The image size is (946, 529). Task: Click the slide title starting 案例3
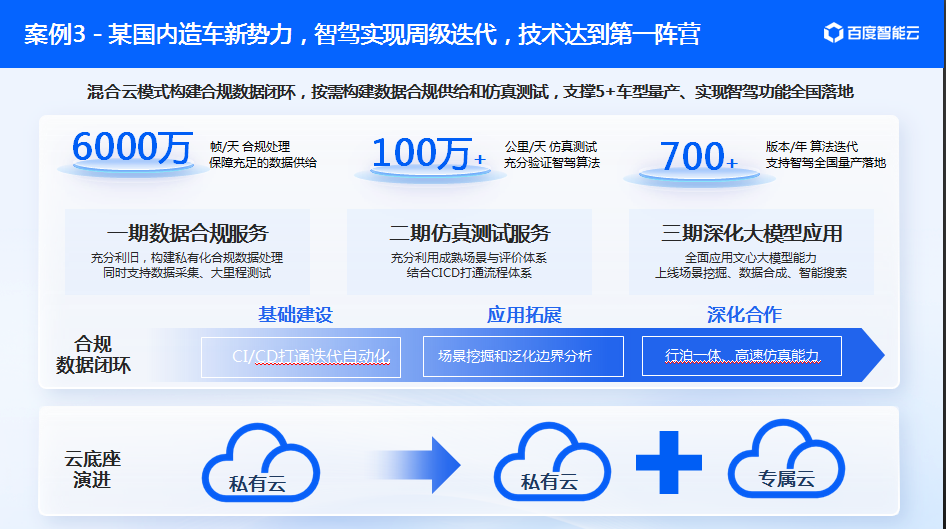pyautogui.click(x=362, y=34)
